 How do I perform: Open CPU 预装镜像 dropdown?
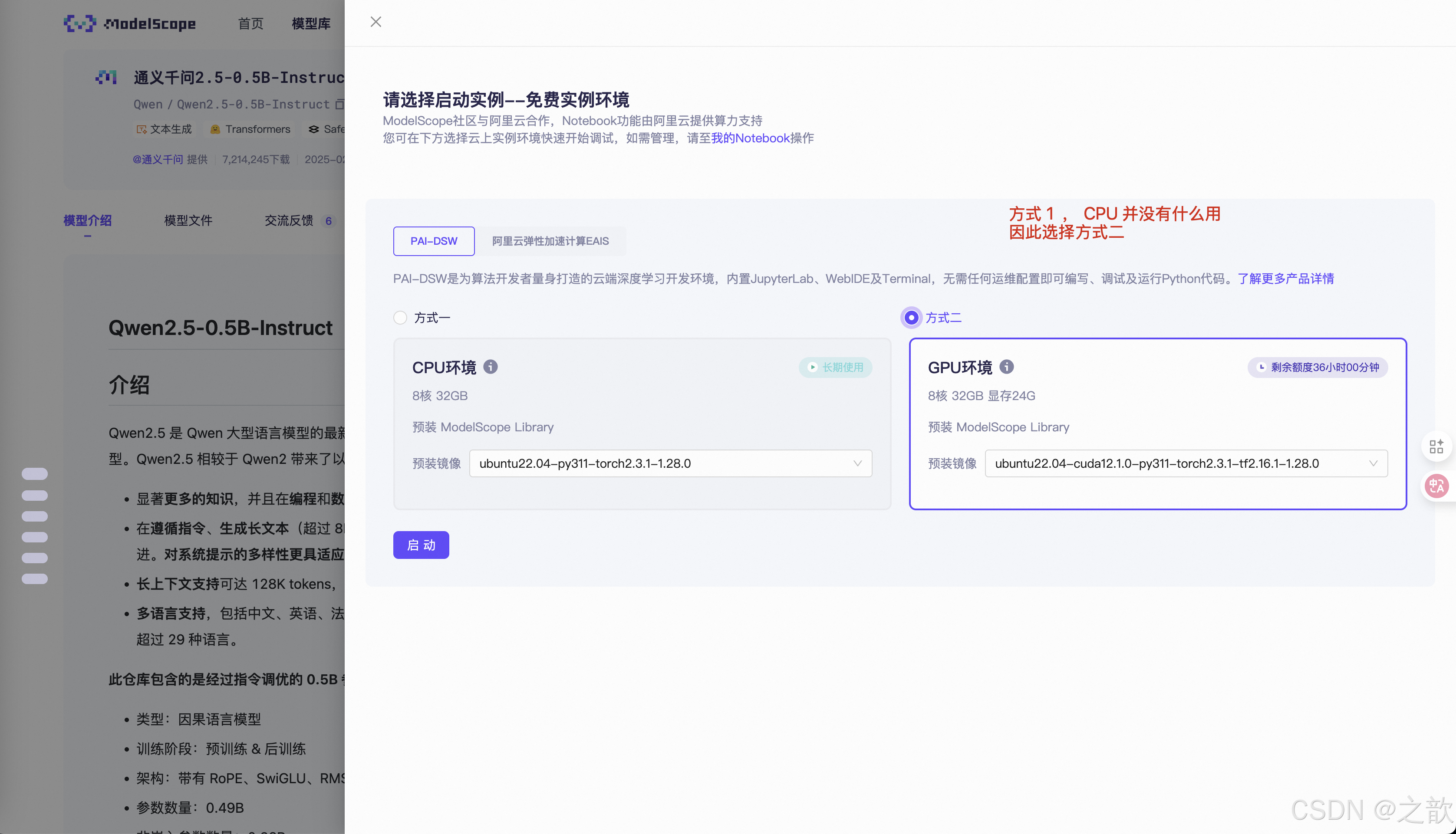click(670, 463)
